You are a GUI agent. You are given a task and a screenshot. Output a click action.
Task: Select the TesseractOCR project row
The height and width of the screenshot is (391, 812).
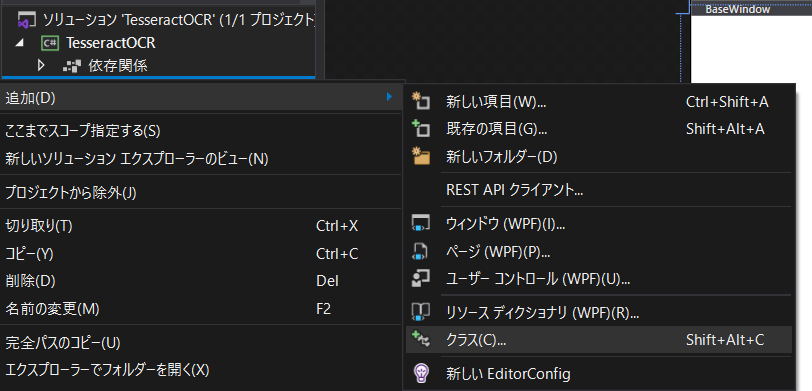point(158,44)
